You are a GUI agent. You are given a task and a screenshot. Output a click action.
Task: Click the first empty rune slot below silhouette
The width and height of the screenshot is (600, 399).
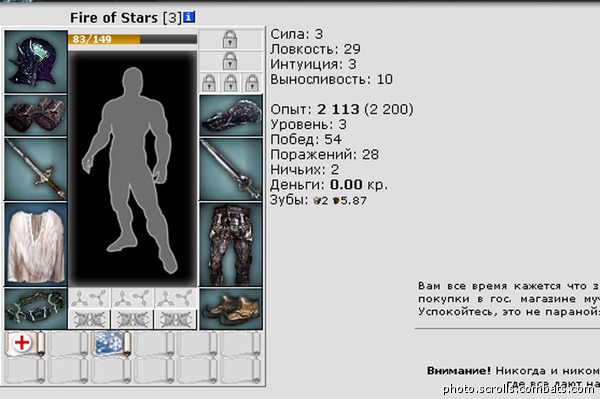point(90,298)
